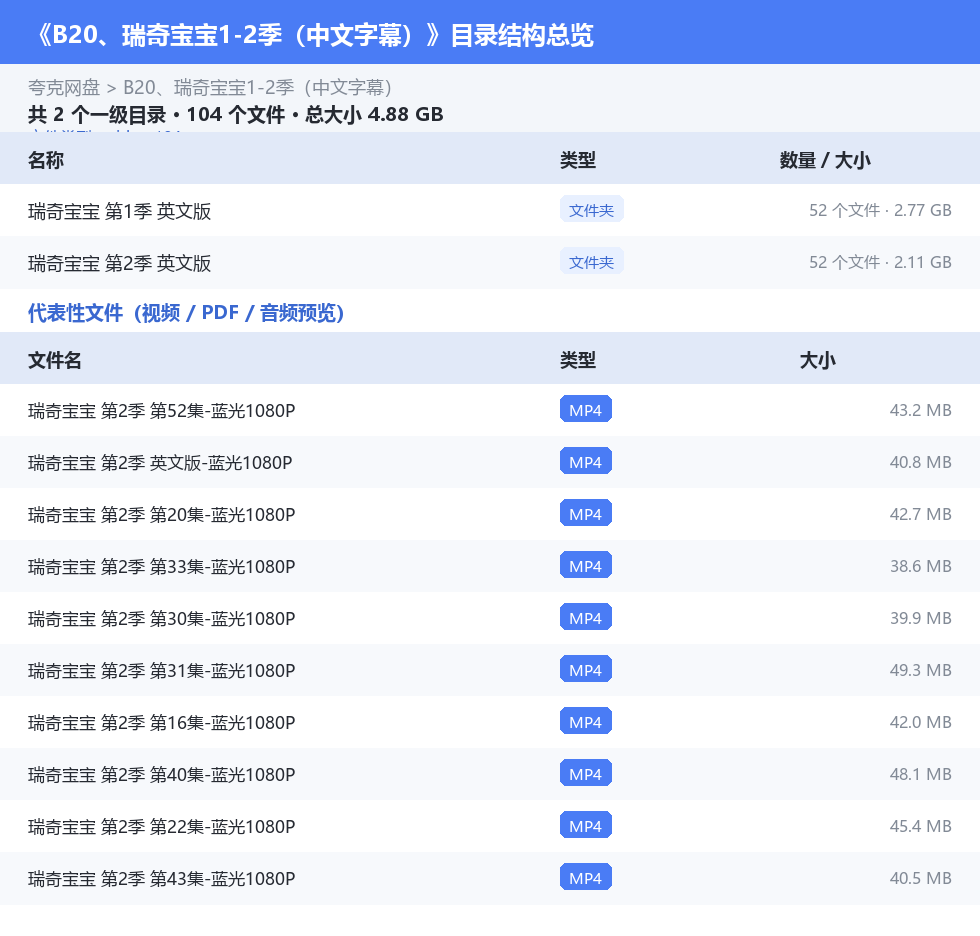980x936 pixels.
Task: Click the 文件夹 badge for 第2季
Action: 591,262
